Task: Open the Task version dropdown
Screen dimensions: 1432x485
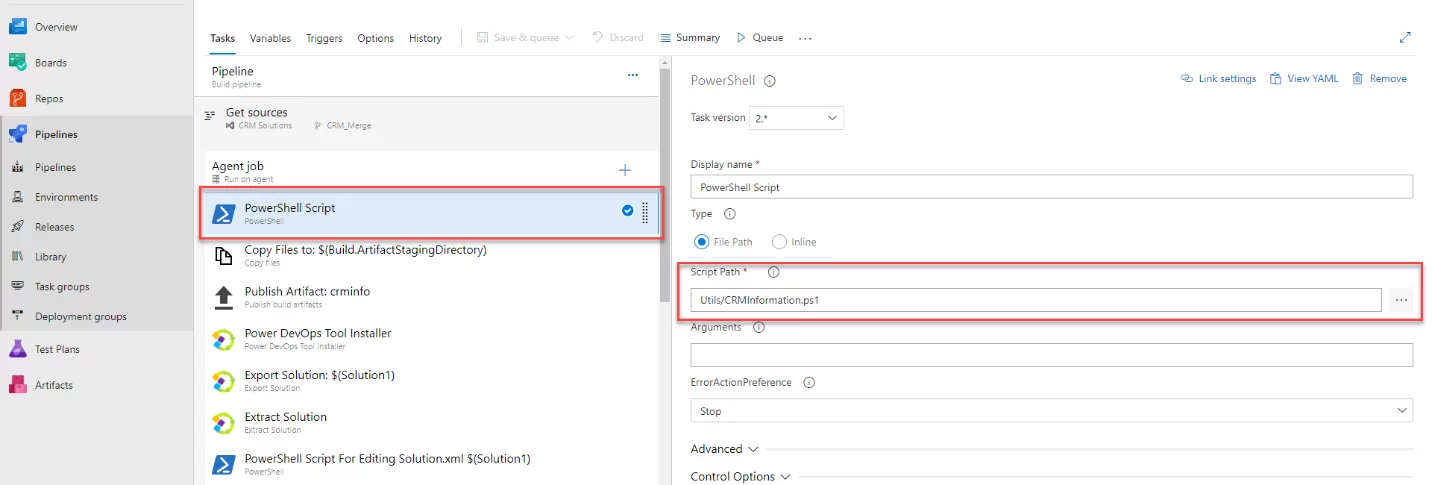Action: coord(797,118)
